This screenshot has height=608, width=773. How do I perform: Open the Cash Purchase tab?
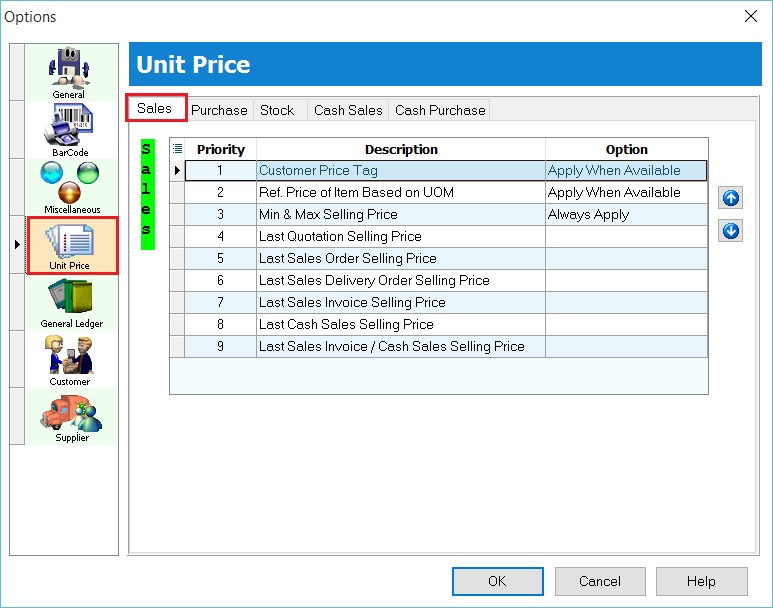[x=440, y=110]
